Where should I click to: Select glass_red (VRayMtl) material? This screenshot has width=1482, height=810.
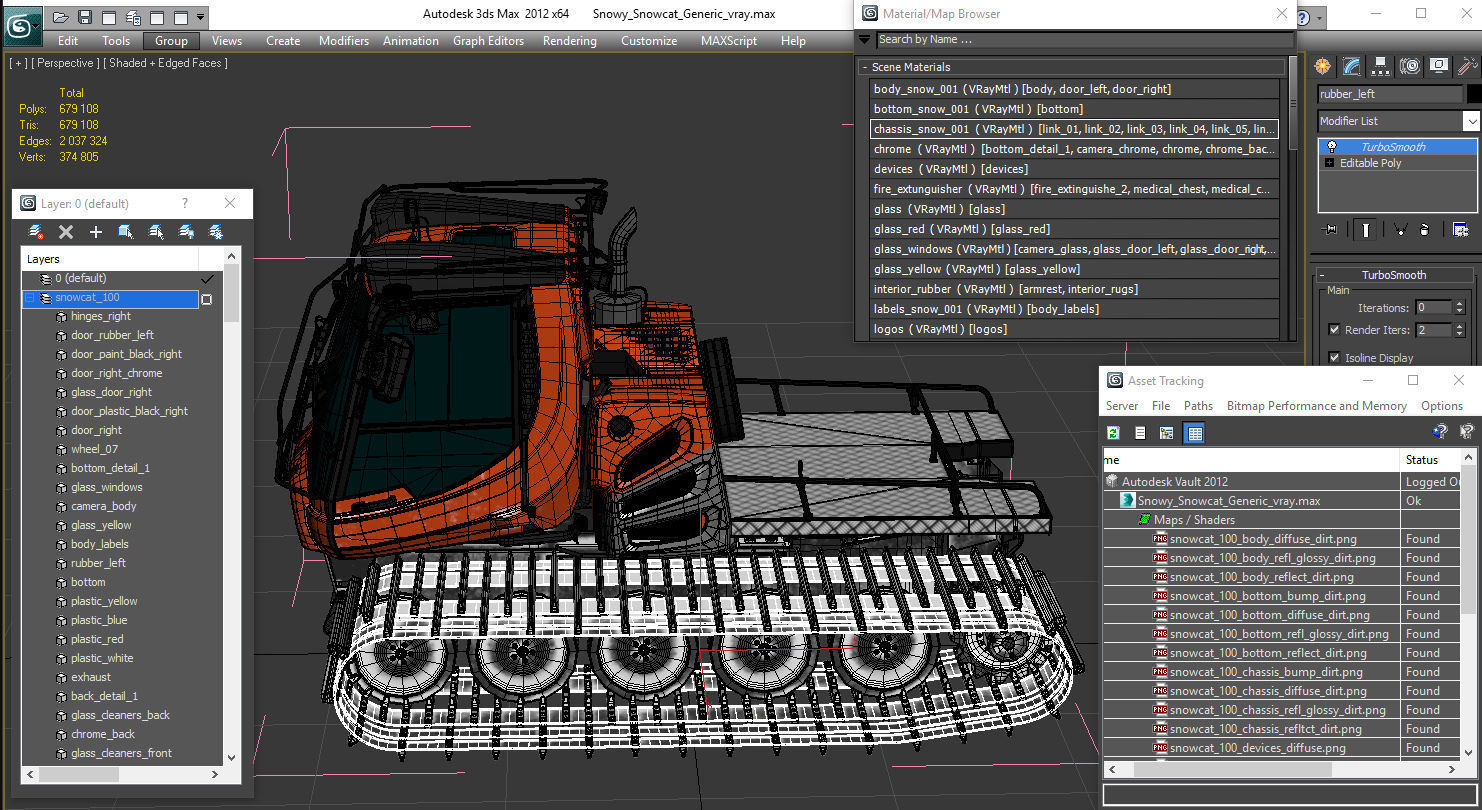click(1075, 229)
